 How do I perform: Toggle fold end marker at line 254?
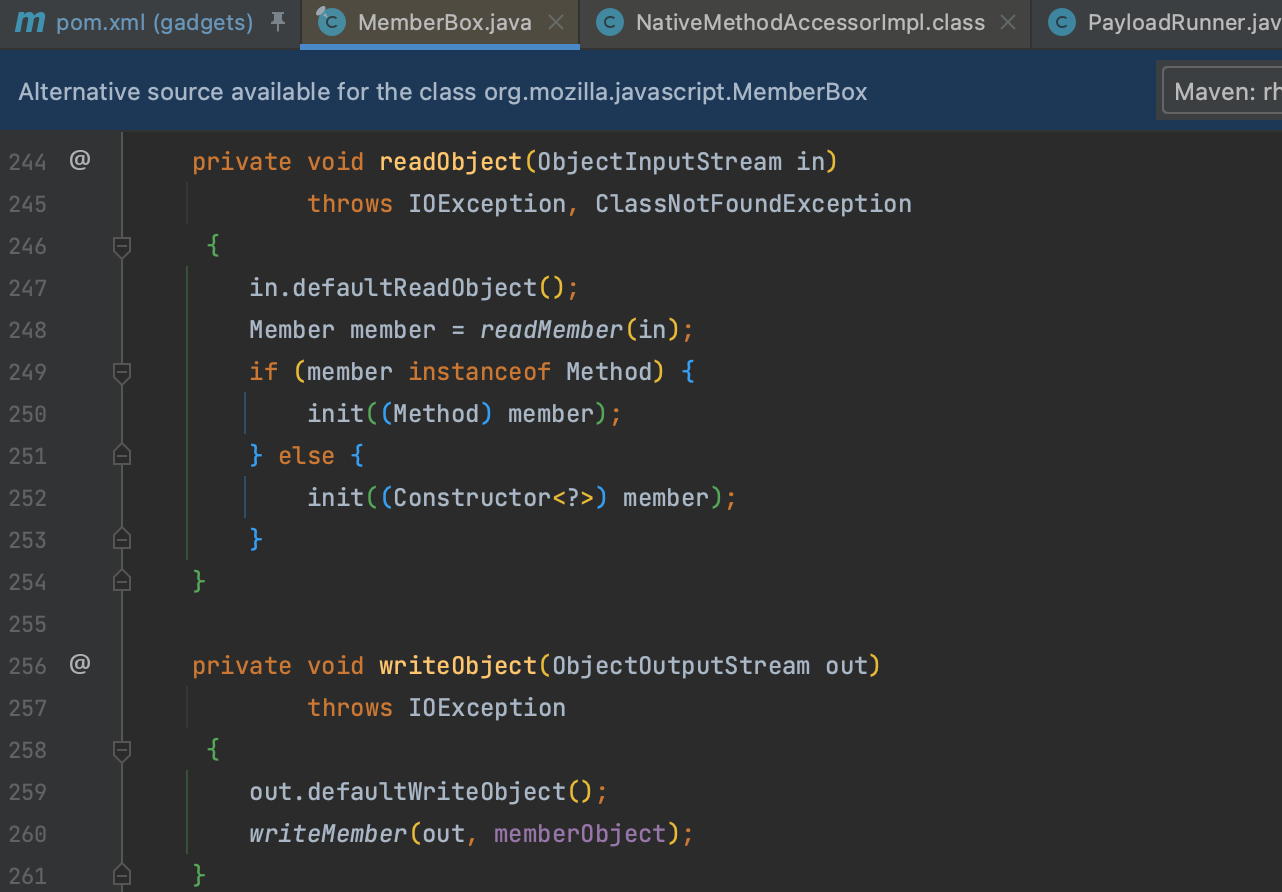pos(122,581)
